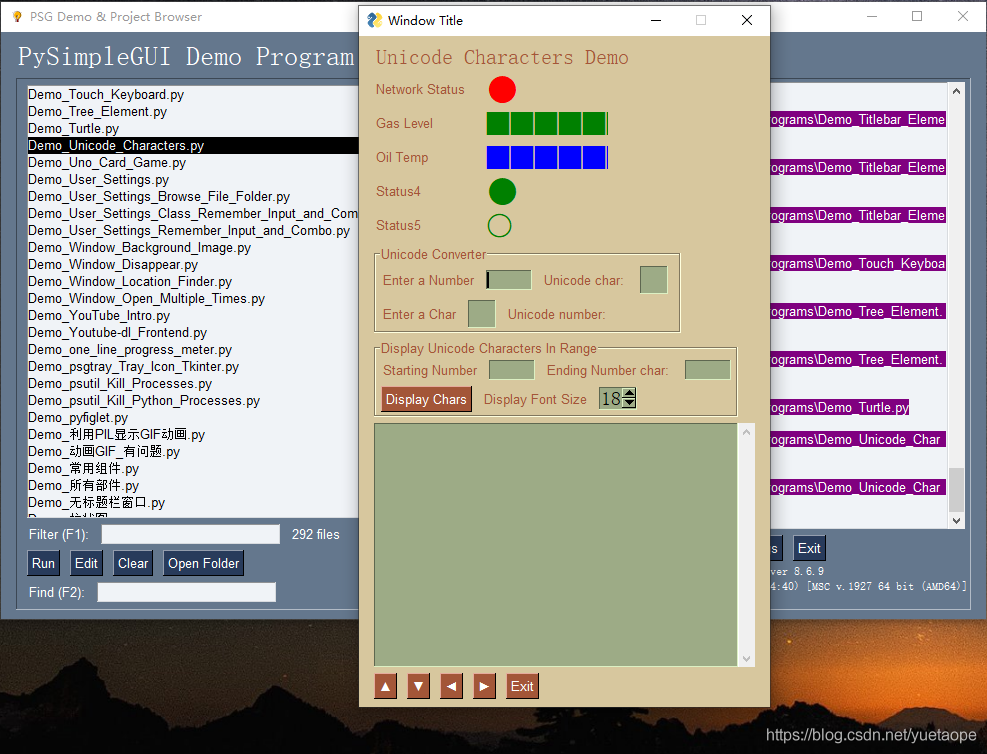Viewport: 987px width, 754px height.
Task: Click the PSG output pane scroll down arrow
Action: coord(956,520)
